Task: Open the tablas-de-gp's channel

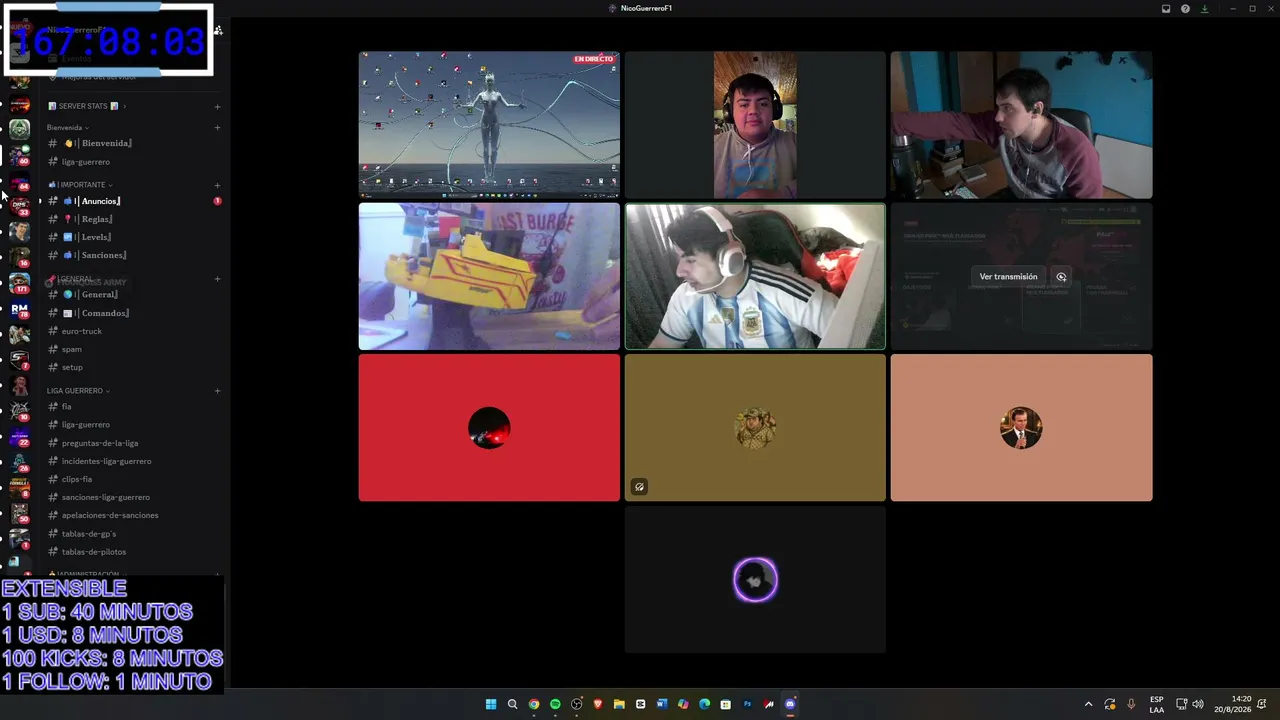Action: click(x=131, y=534)
